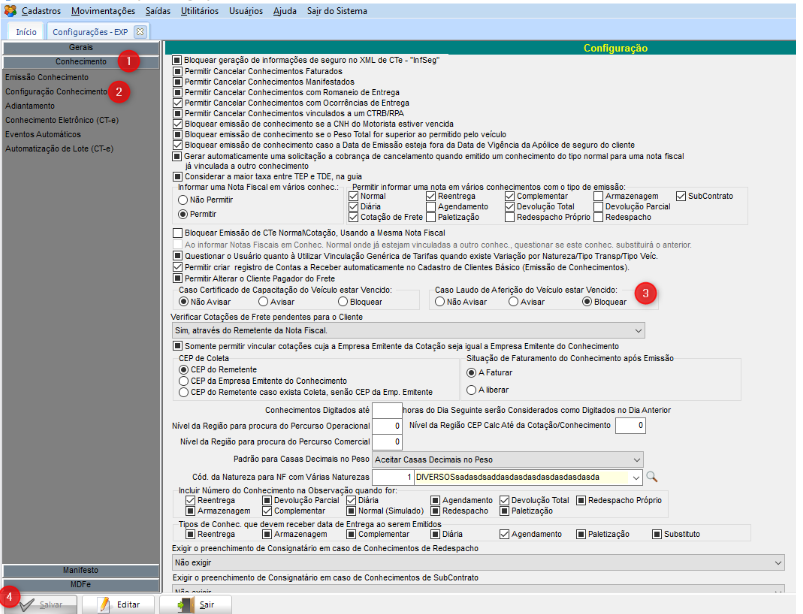This screenshot has width=803, height=614.
Task: Open Adiantamento settings
Action: [30, 106]
